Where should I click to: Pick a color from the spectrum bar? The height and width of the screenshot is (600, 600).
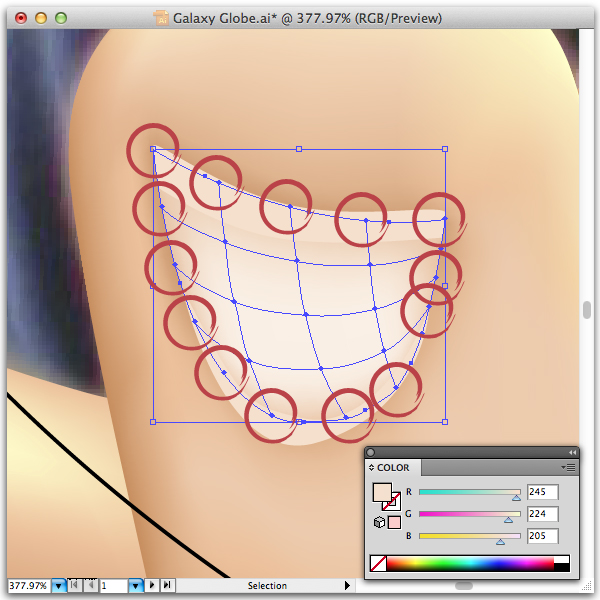tap(470, 563)
